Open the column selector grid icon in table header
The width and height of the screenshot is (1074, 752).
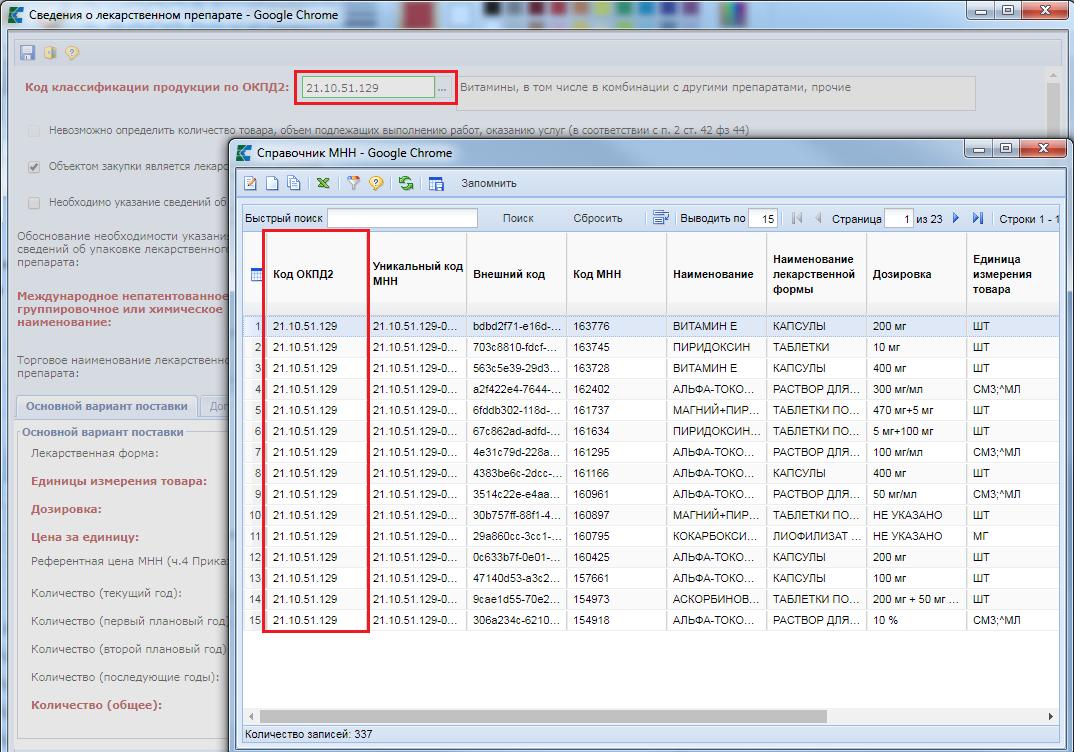point(257,275)
